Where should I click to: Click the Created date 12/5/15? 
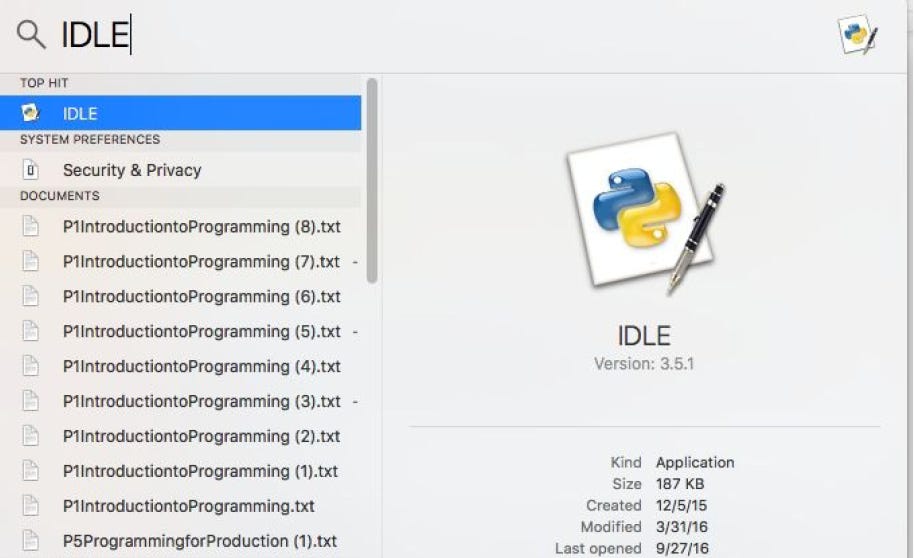pyautogui.click(x=681, y=506)
